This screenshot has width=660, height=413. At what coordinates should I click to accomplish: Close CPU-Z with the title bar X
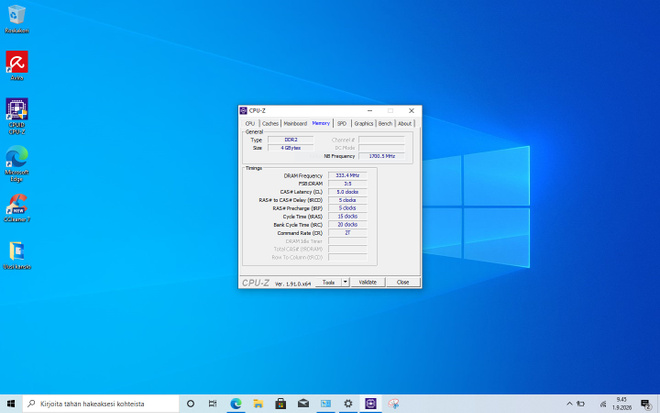pyautogui.click(x=411, y=111)
